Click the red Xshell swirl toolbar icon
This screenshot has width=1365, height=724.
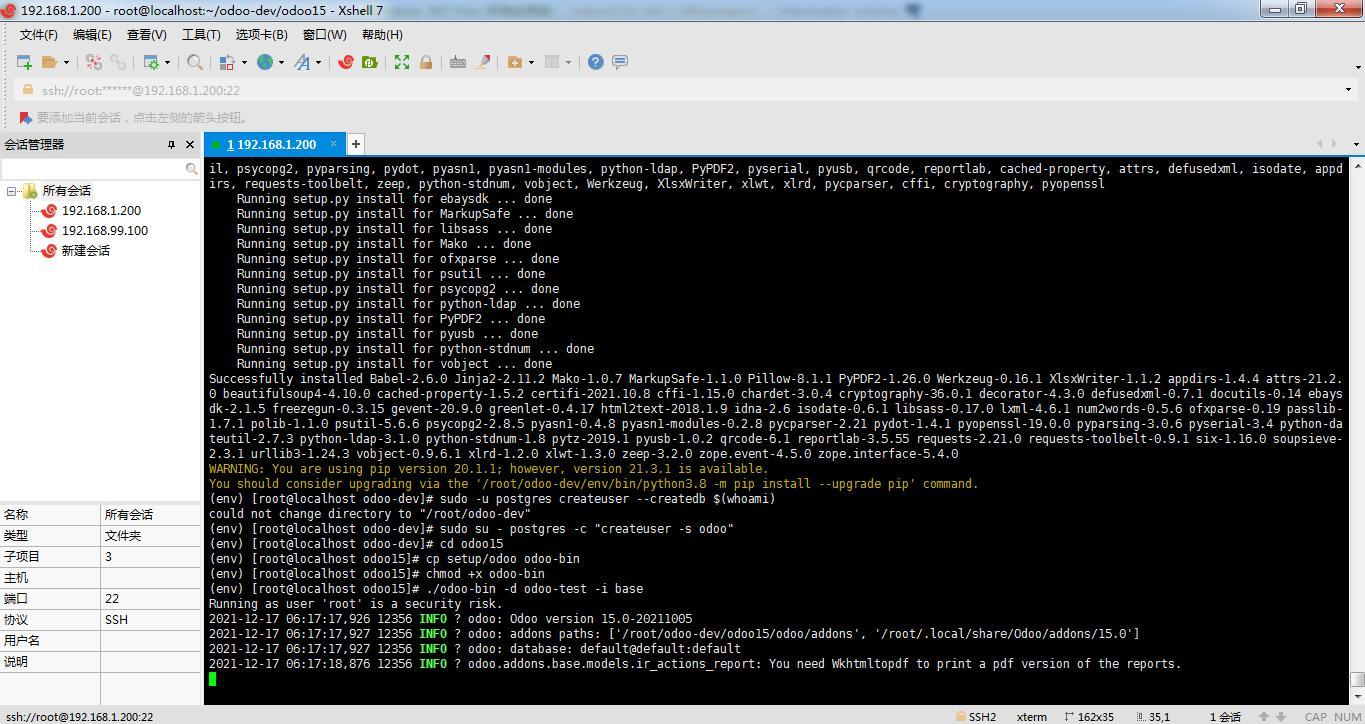coord(346,62)
